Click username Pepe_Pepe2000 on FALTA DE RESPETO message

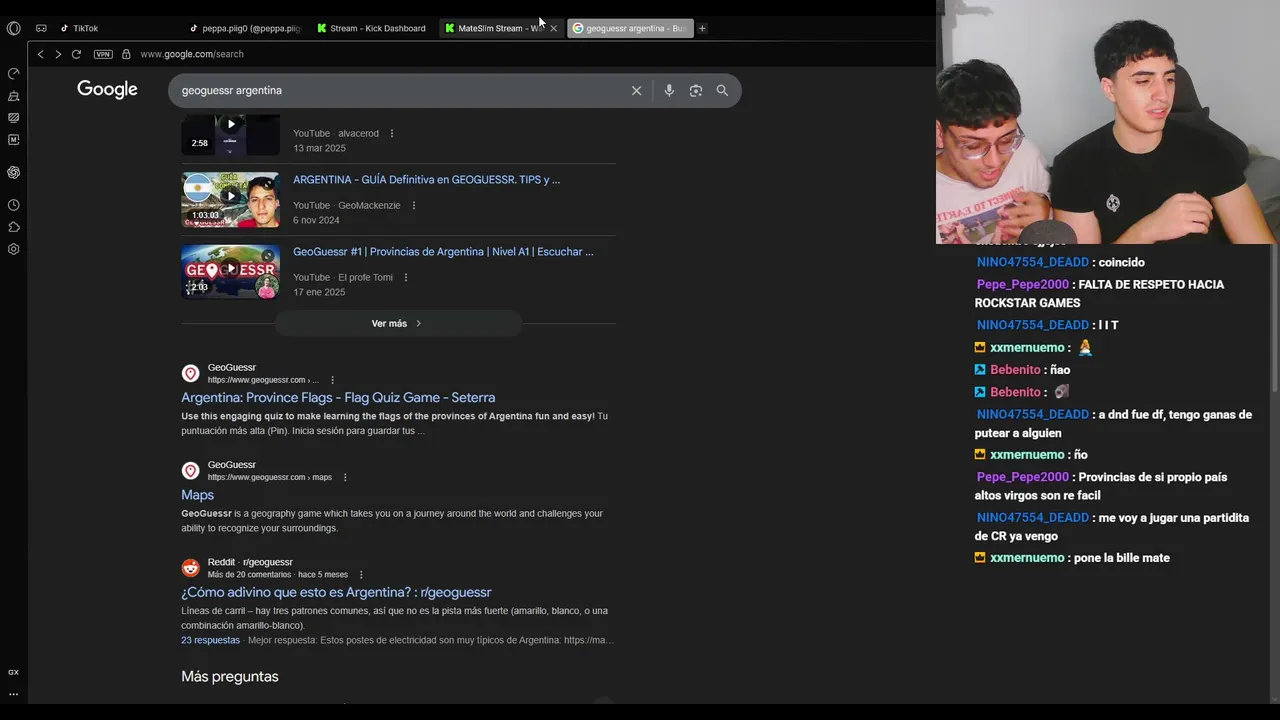[1023, 284]
